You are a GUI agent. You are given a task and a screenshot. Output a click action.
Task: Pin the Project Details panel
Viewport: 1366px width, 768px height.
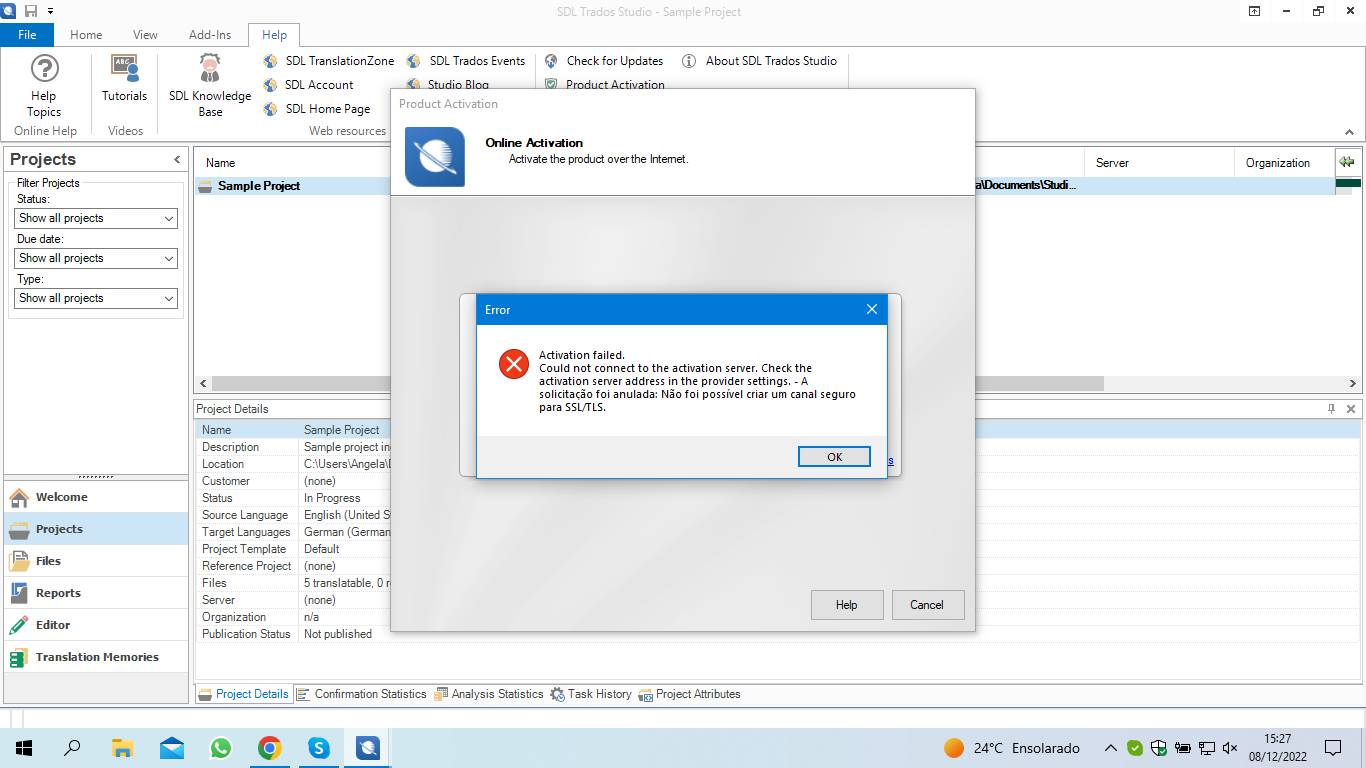[x=1330, y=408]
